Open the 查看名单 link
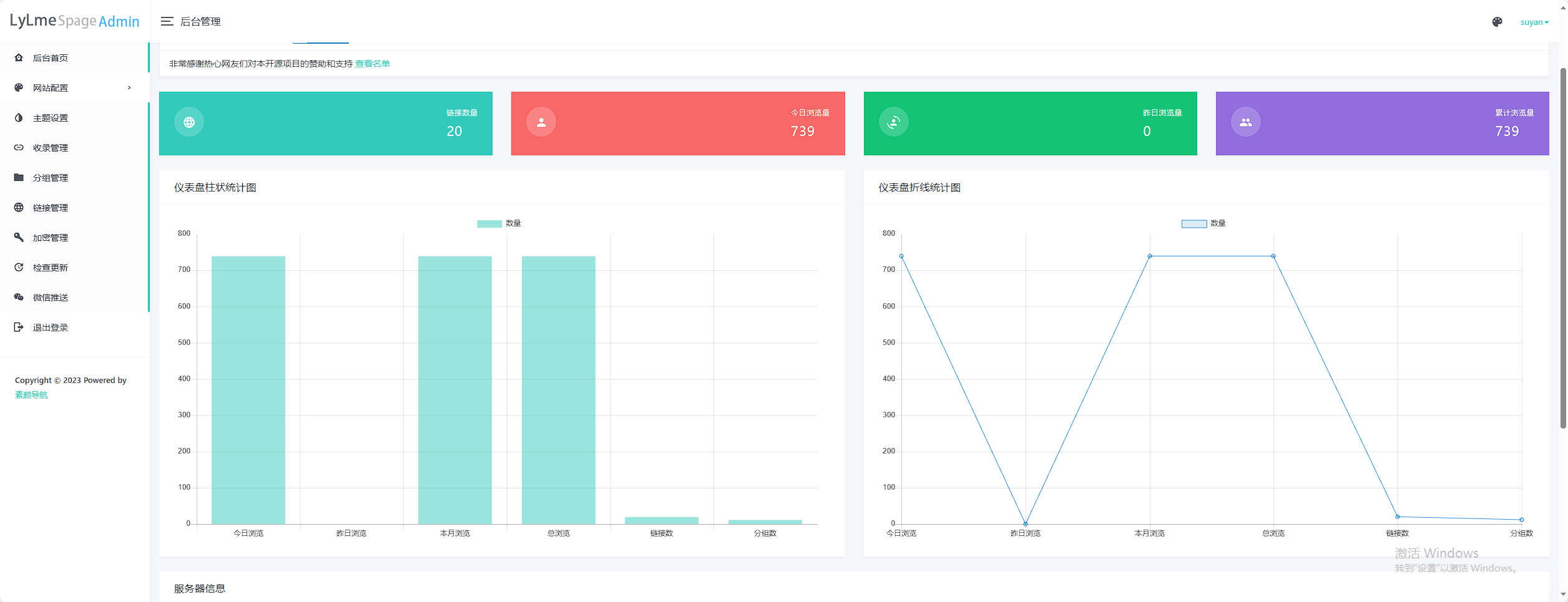The width and height of the screenshot is (1568, 602). pos(373,63)
